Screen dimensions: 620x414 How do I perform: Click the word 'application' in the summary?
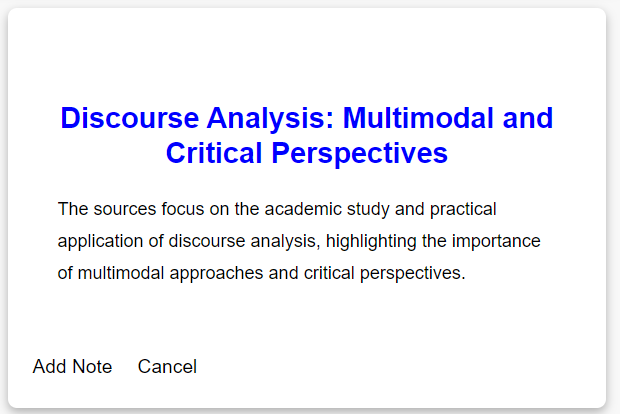(x=100, y=241)
